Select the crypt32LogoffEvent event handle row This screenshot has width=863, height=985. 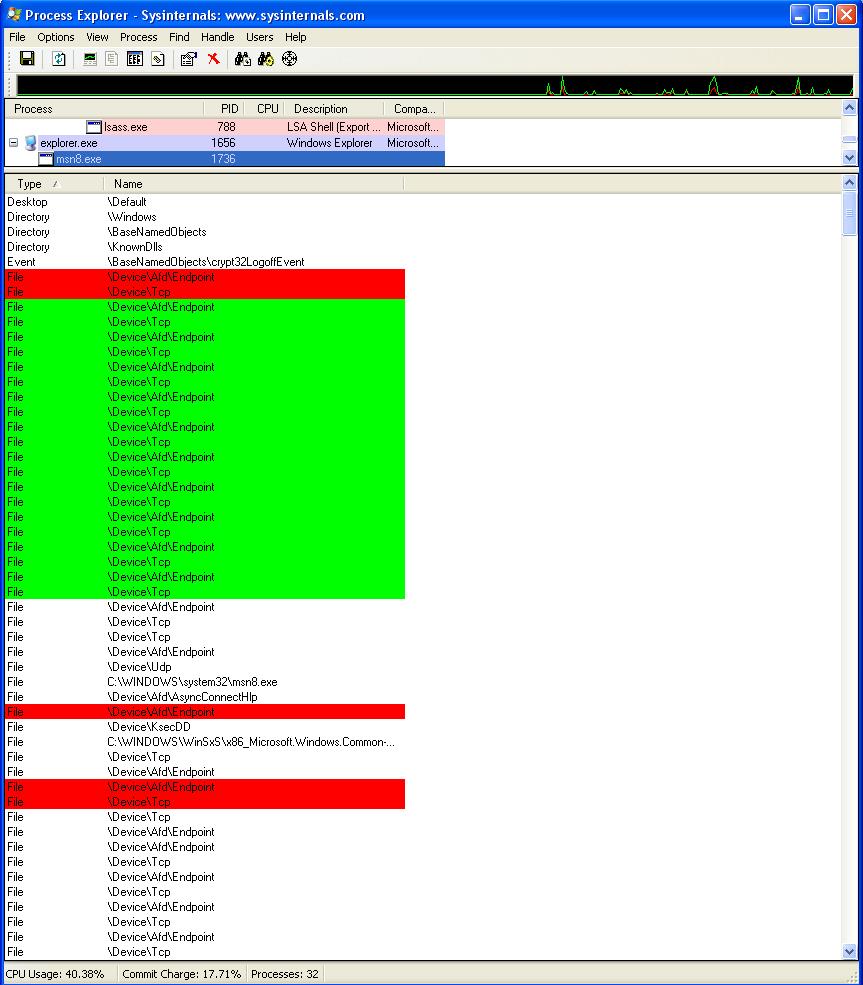tap(205, 262)
